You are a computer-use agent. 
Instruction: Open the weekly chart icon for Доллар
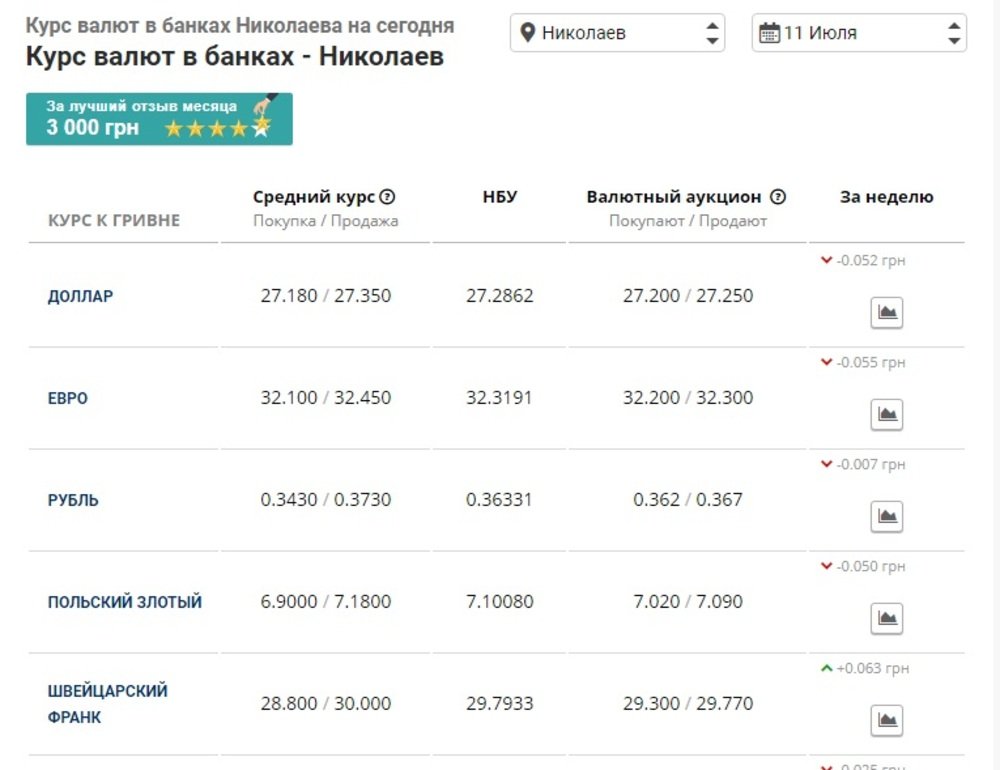click(886, 313)
